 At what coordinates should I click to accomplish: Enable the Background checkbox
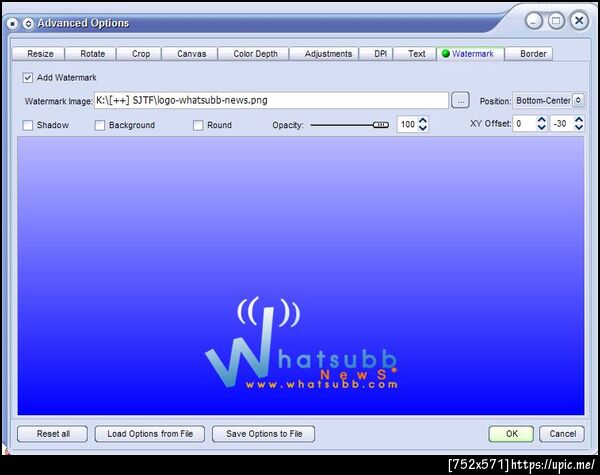(99, 125)
